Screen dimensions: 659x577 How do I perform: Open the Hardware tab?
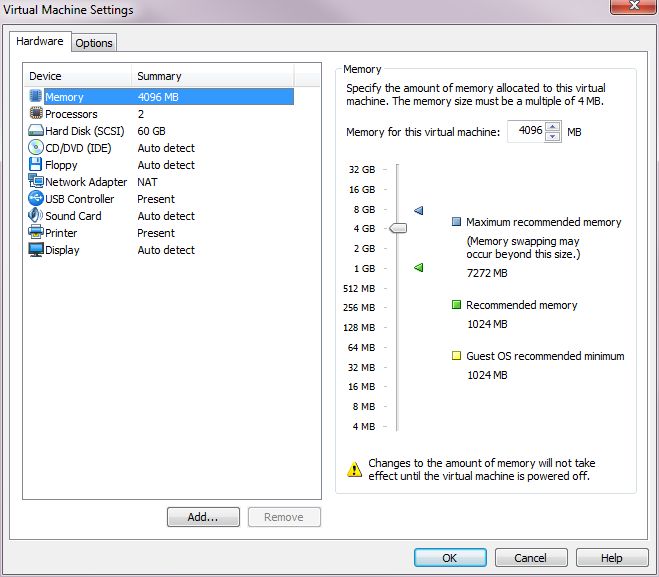pyautogui.click(x=40, y=42)
